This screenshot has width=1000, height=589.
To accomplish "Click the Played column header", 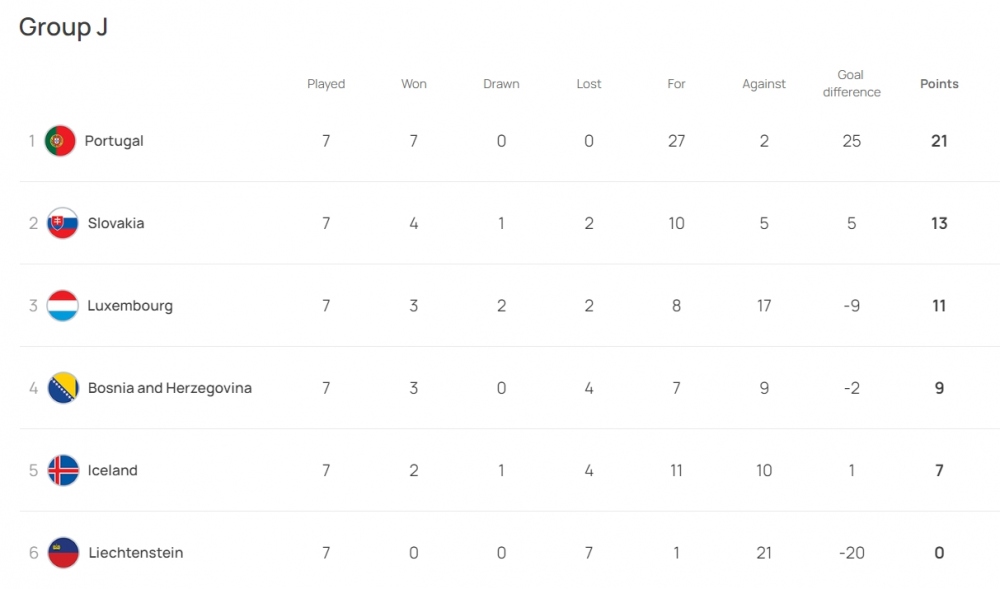I will (326, 84).
